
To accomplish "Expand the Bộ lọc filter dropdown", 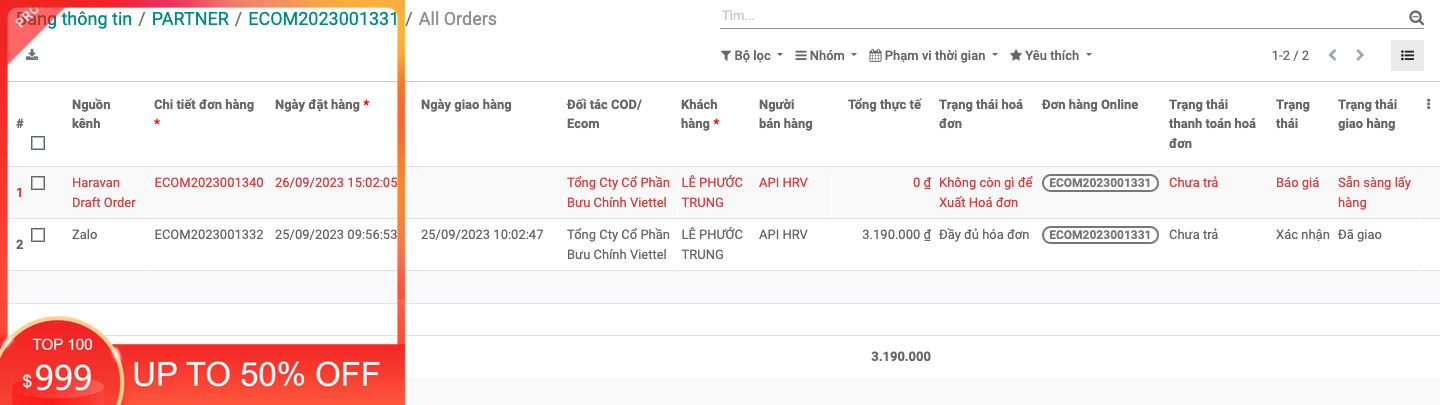I will point(751,55).
